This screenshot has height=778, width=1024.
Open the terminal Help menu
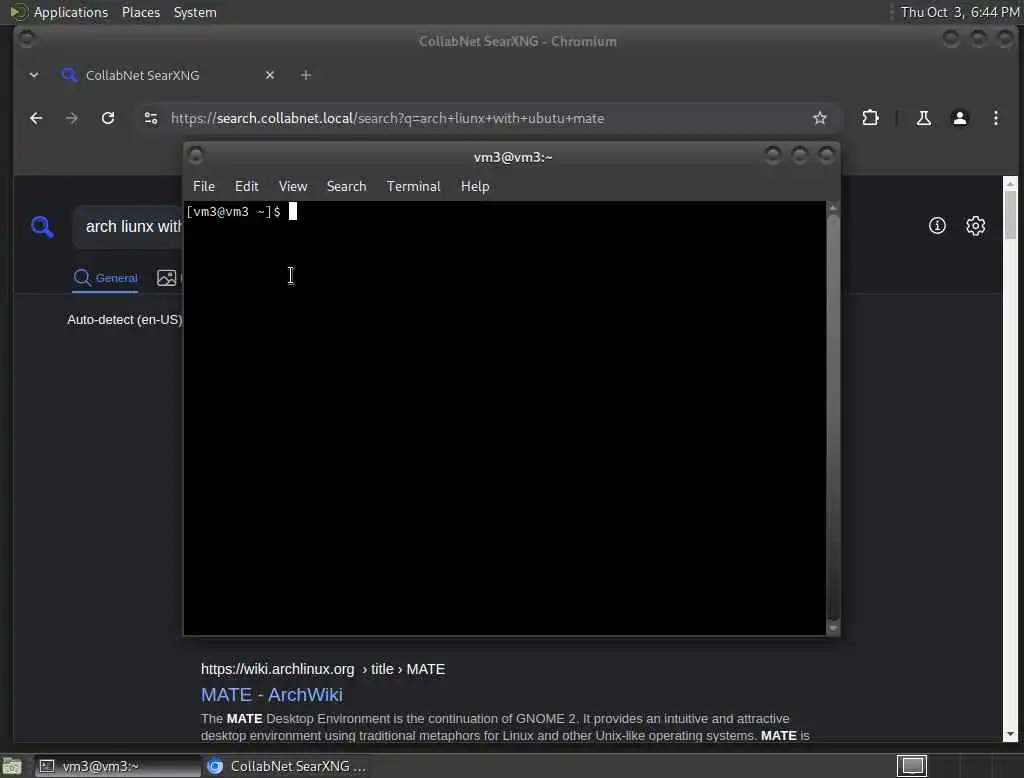[x=475, y=186]
